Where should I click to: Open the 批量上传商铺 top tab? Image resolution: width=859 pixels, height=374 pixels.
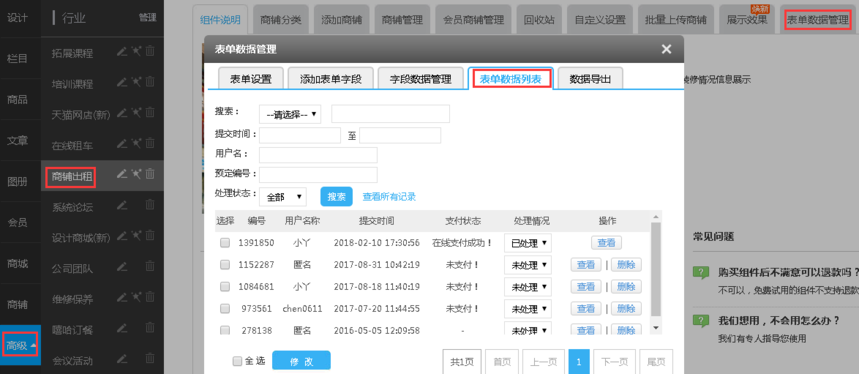[x=675, y=20]
